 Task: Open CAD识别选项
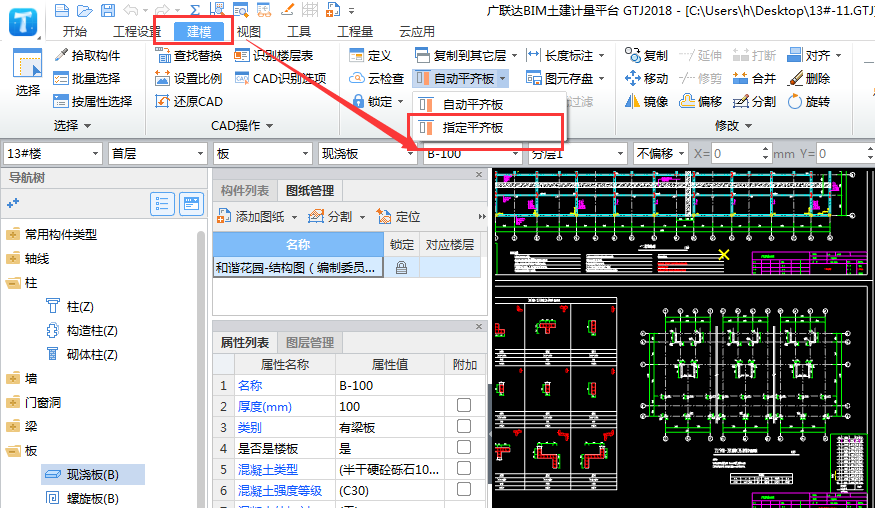coord(280,78)
